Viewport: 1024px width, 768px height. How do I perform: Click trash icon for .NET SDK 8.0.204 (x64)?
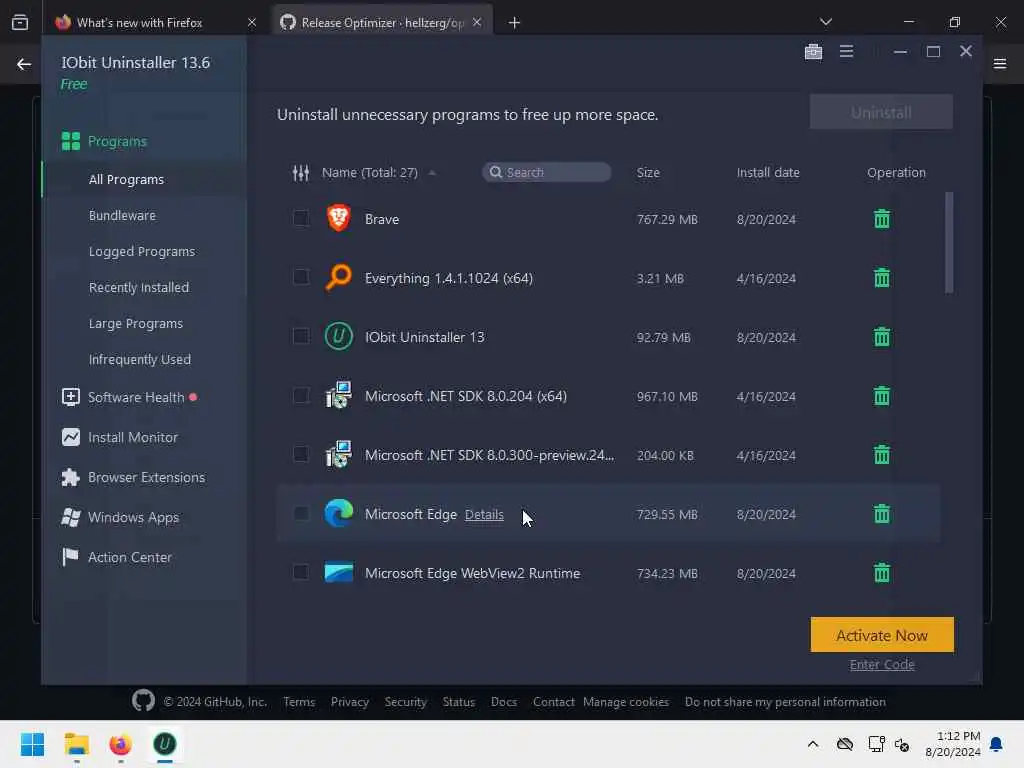coord(882,396)
